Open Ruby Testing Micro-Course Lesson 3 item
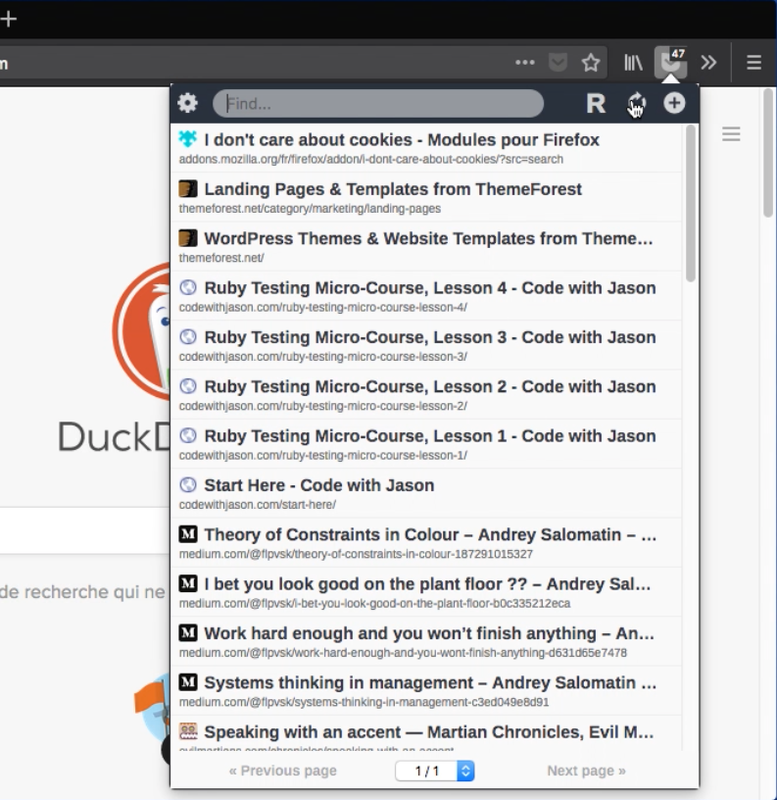The height and width of the screenshot is (800, 777). point(427,345)
